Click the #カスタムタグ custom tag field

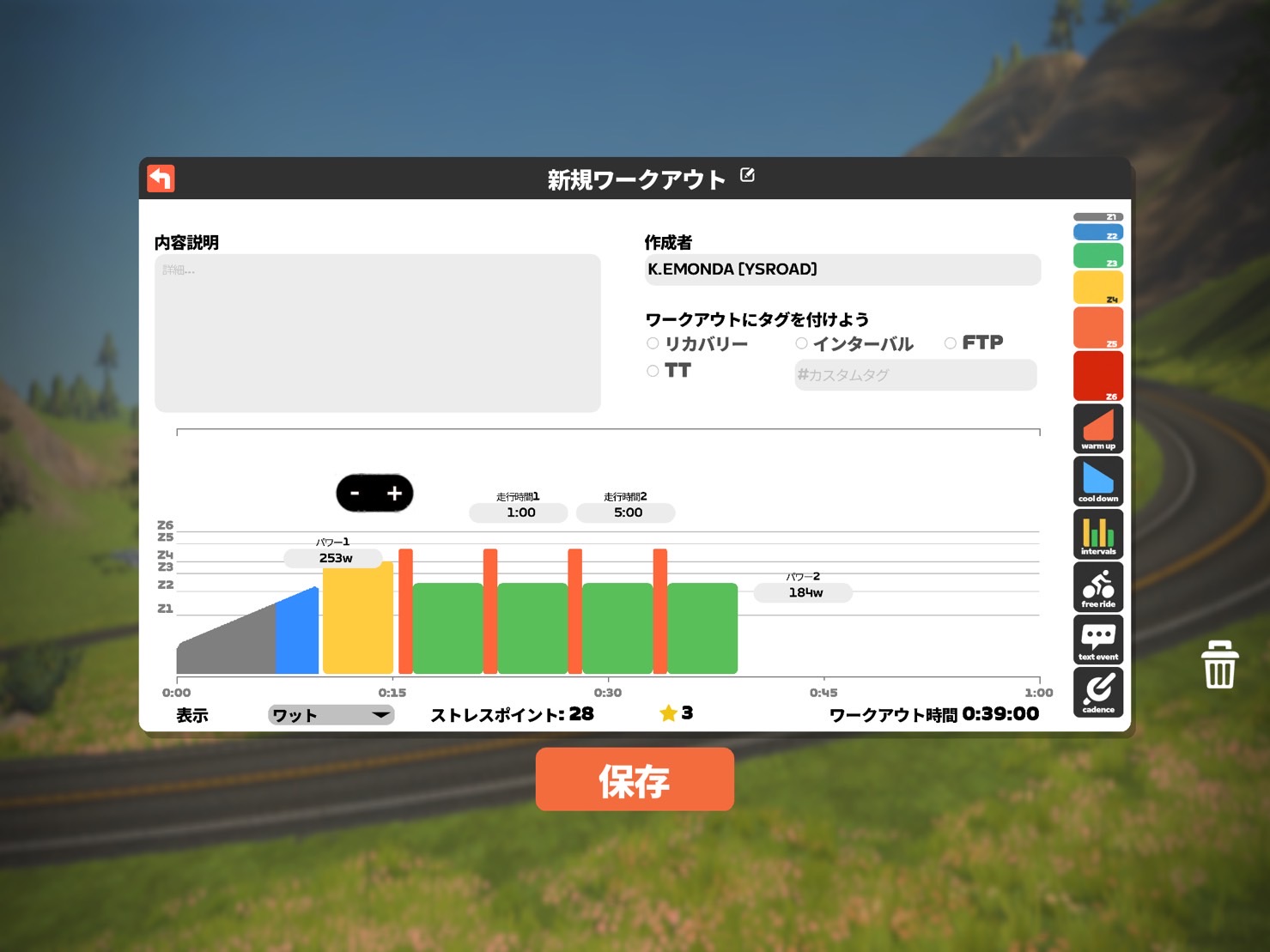(915, 375)
